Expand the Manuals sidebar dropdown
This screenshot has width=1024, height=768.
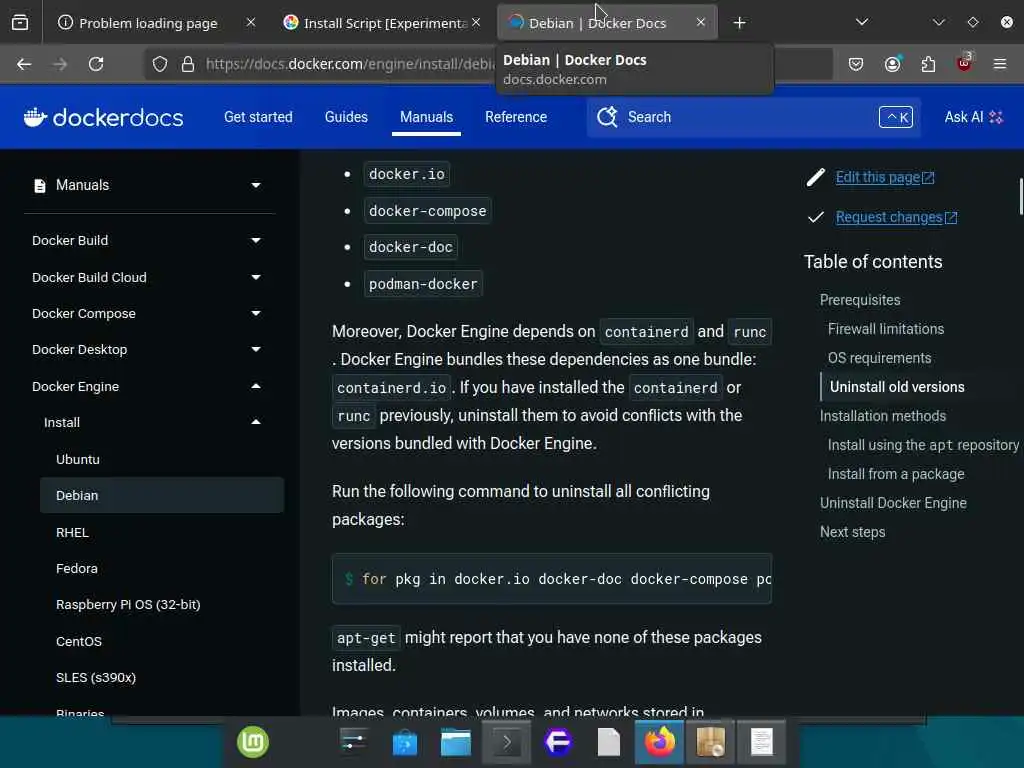click(x=256, y=185)
